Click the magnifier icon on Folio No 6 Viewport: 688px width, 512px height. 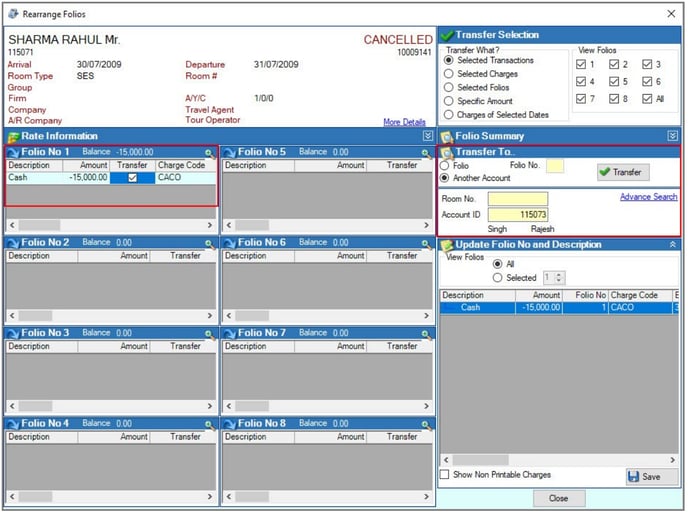tap(427, 243)
